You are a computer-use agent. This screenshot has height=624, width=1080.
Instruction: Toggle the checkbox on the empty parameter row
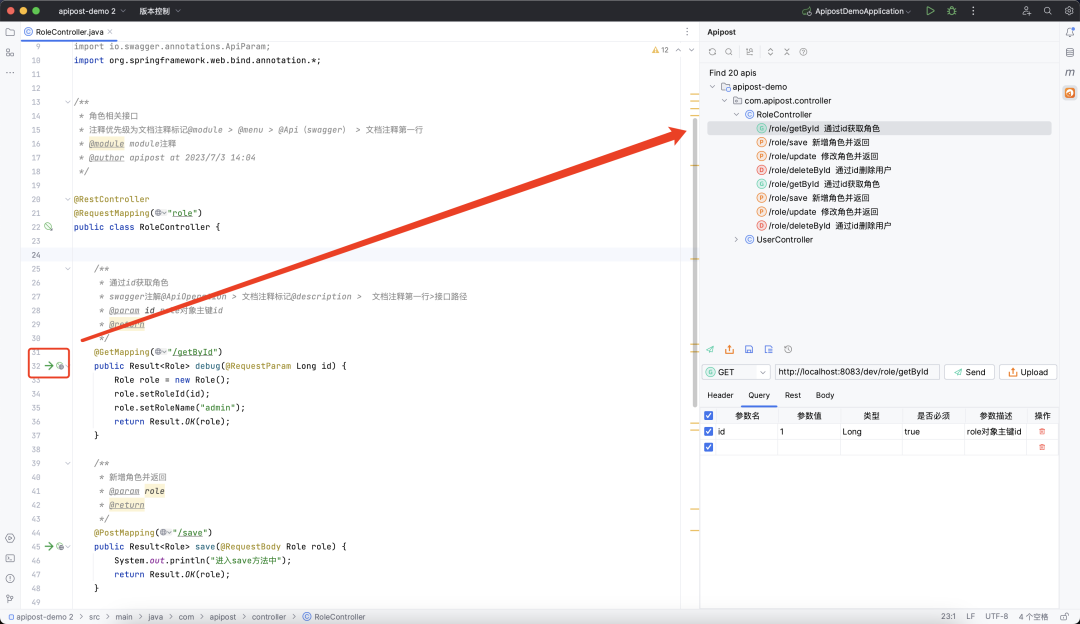(x=709, y=447)
